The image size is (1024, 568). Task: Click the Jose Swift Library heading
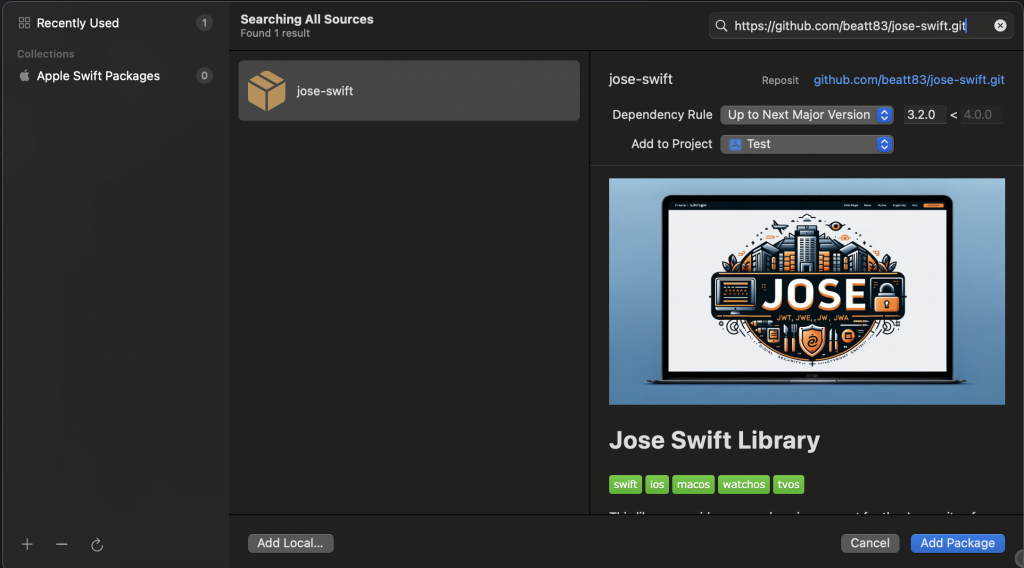[x=714, y=441]
